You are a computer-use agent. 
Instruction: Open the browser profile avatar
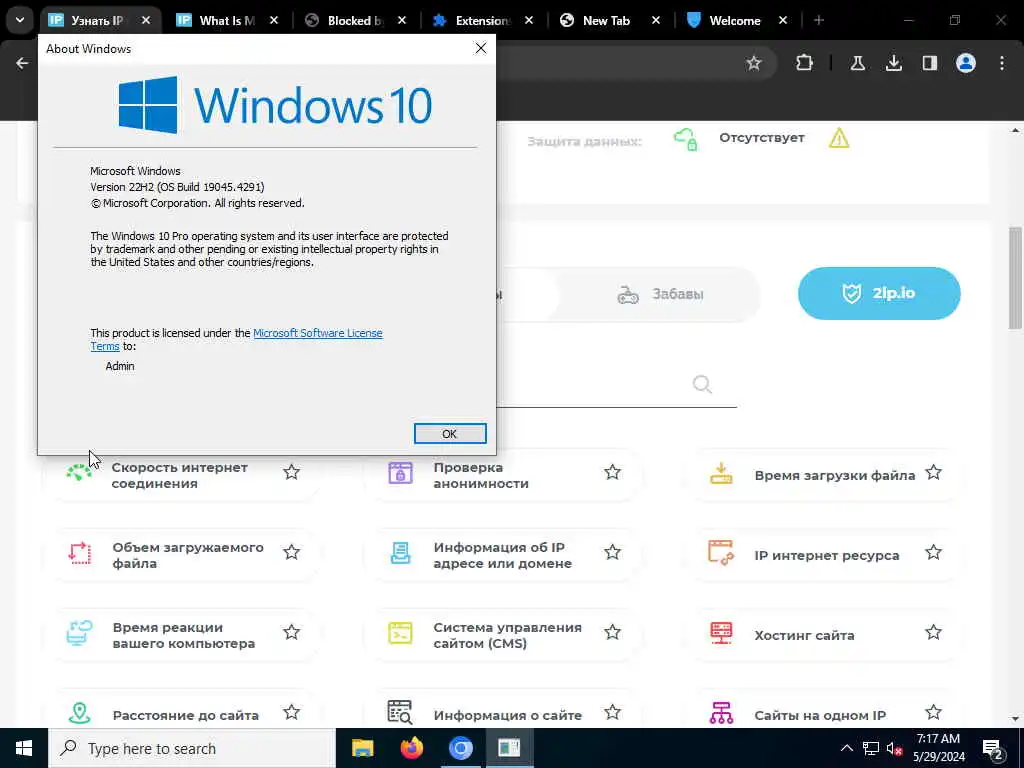[966, 63]
